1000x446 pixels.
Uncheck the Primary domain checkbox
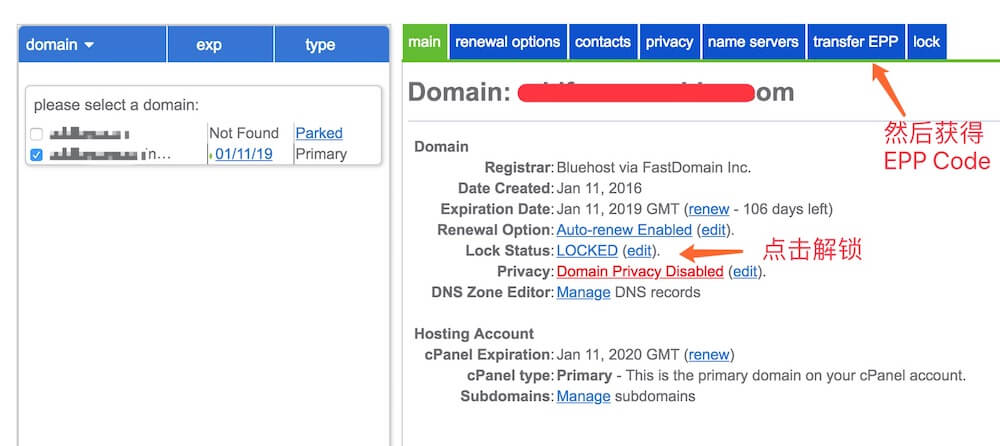click(37, 155)
